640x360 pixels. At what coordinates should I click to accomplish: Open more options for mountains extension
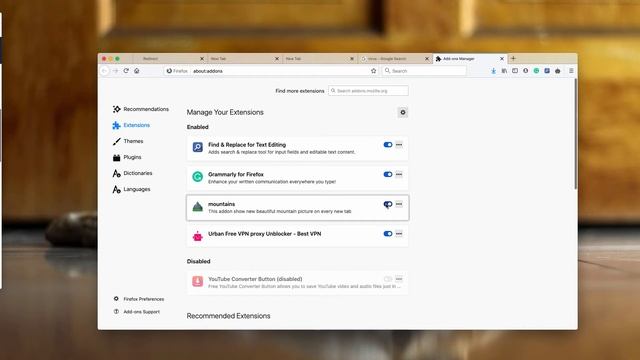399,204
